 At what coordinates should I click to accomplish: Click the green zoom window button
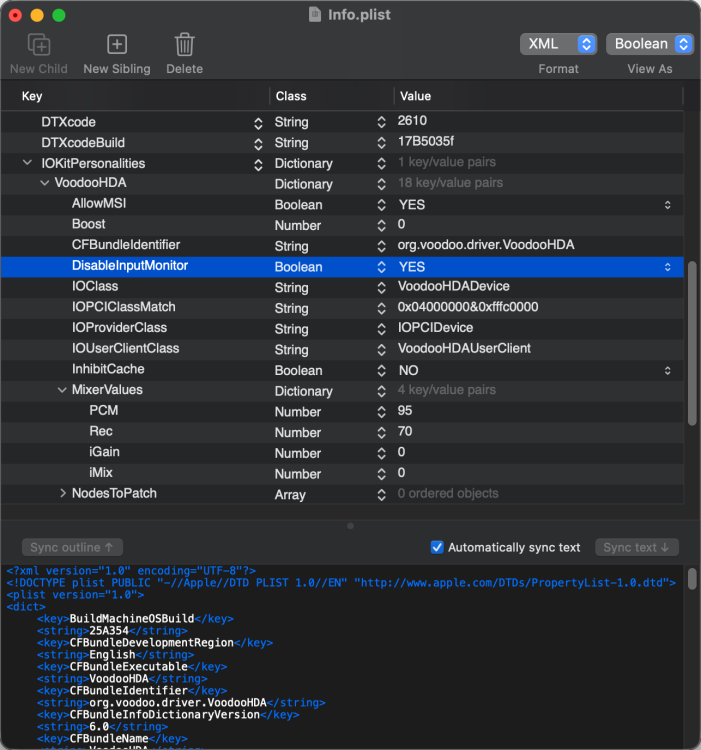pos(59,15)
